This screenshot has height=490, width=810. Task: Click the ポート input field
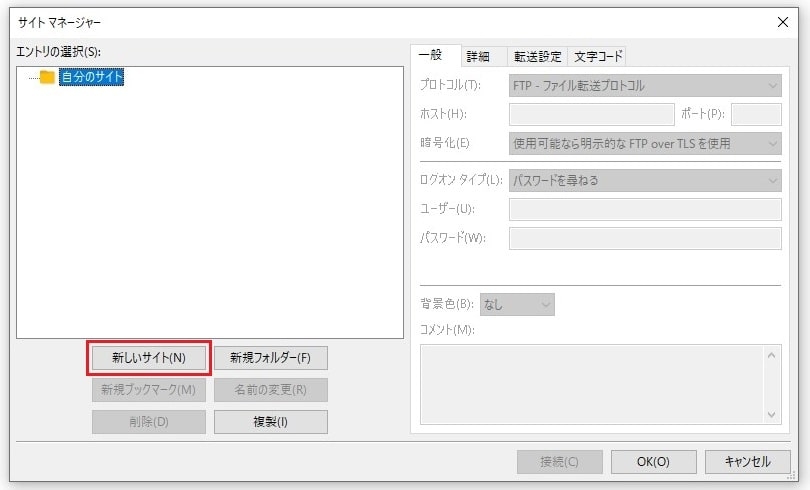762,114
